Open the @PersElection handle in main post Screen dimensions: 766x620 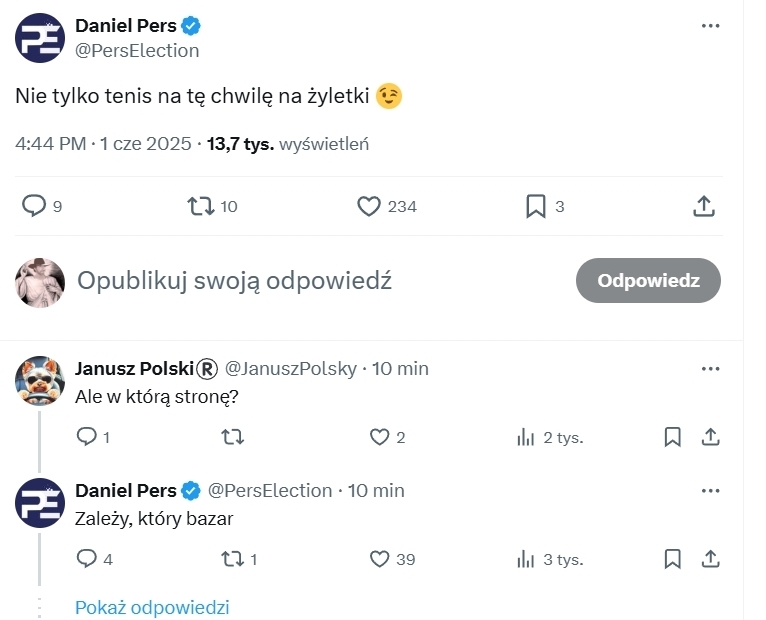coord(137,50)
